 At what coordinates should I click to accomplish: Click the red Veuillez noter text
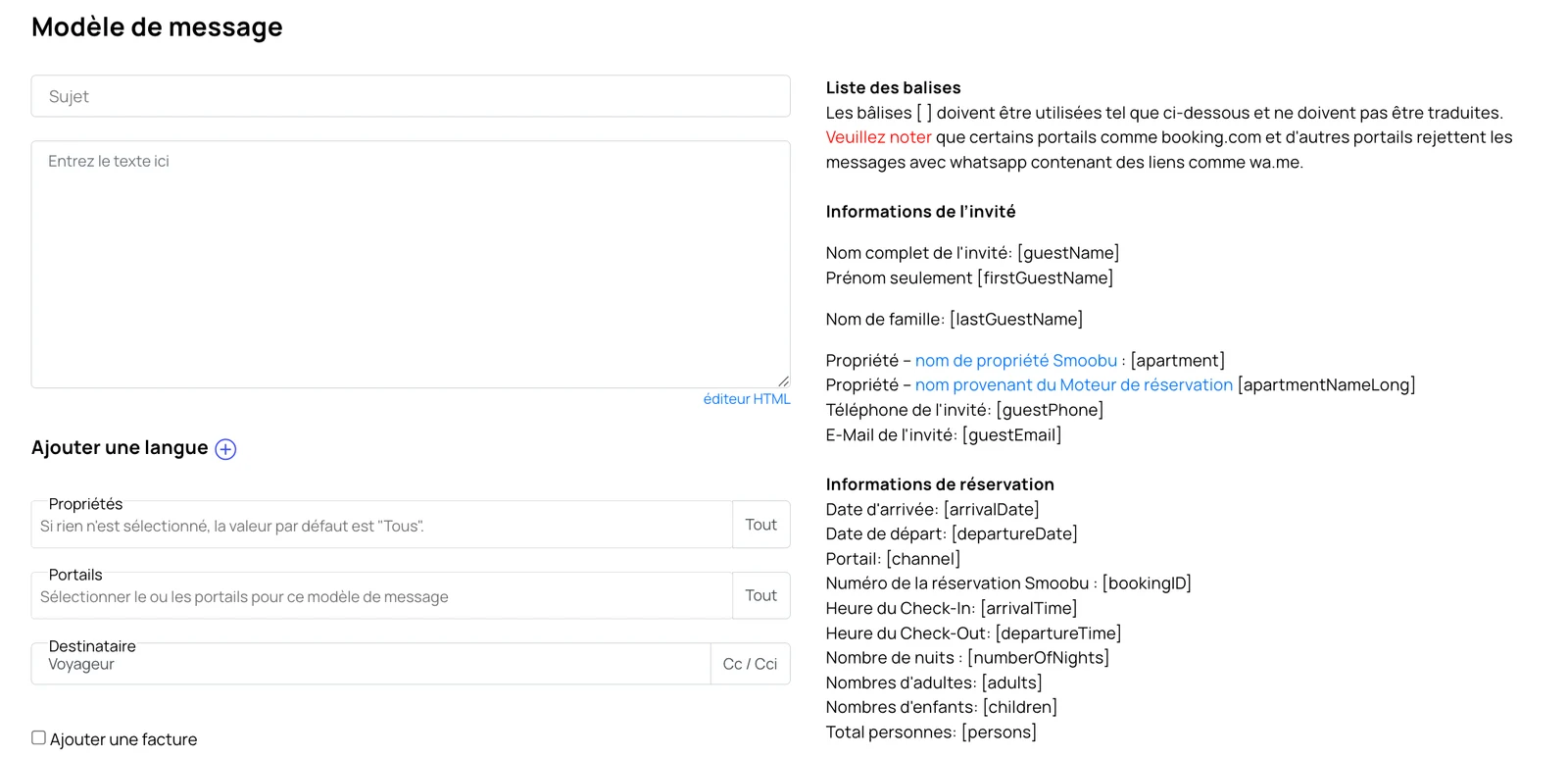point(878,137)
